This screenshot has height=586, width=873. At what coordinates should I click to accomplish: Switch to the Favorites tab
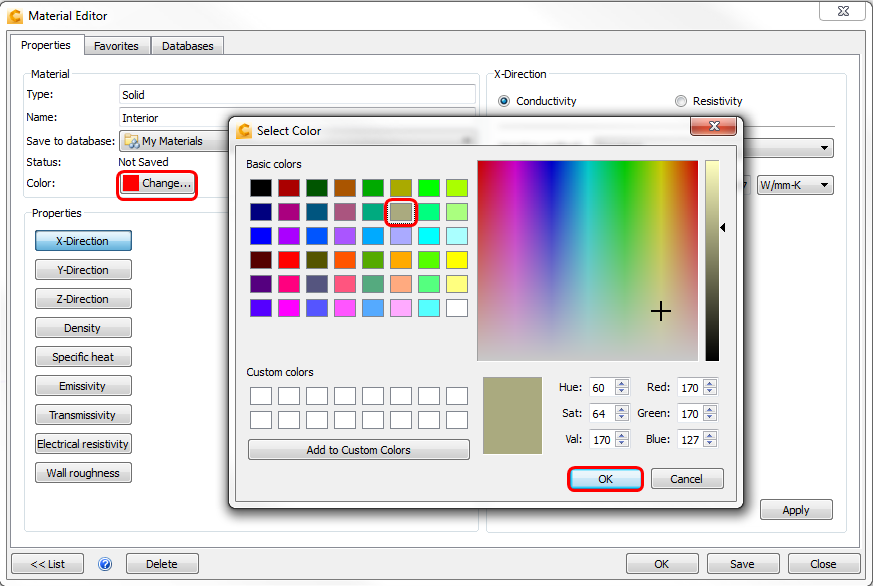pyautogui.click(x=117, y=45)
